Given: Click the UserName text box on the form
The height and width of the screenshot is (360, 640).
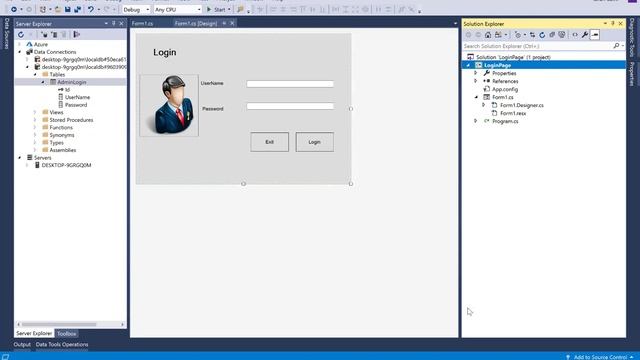Looking at the screenshot, I should tap(290, 84).
